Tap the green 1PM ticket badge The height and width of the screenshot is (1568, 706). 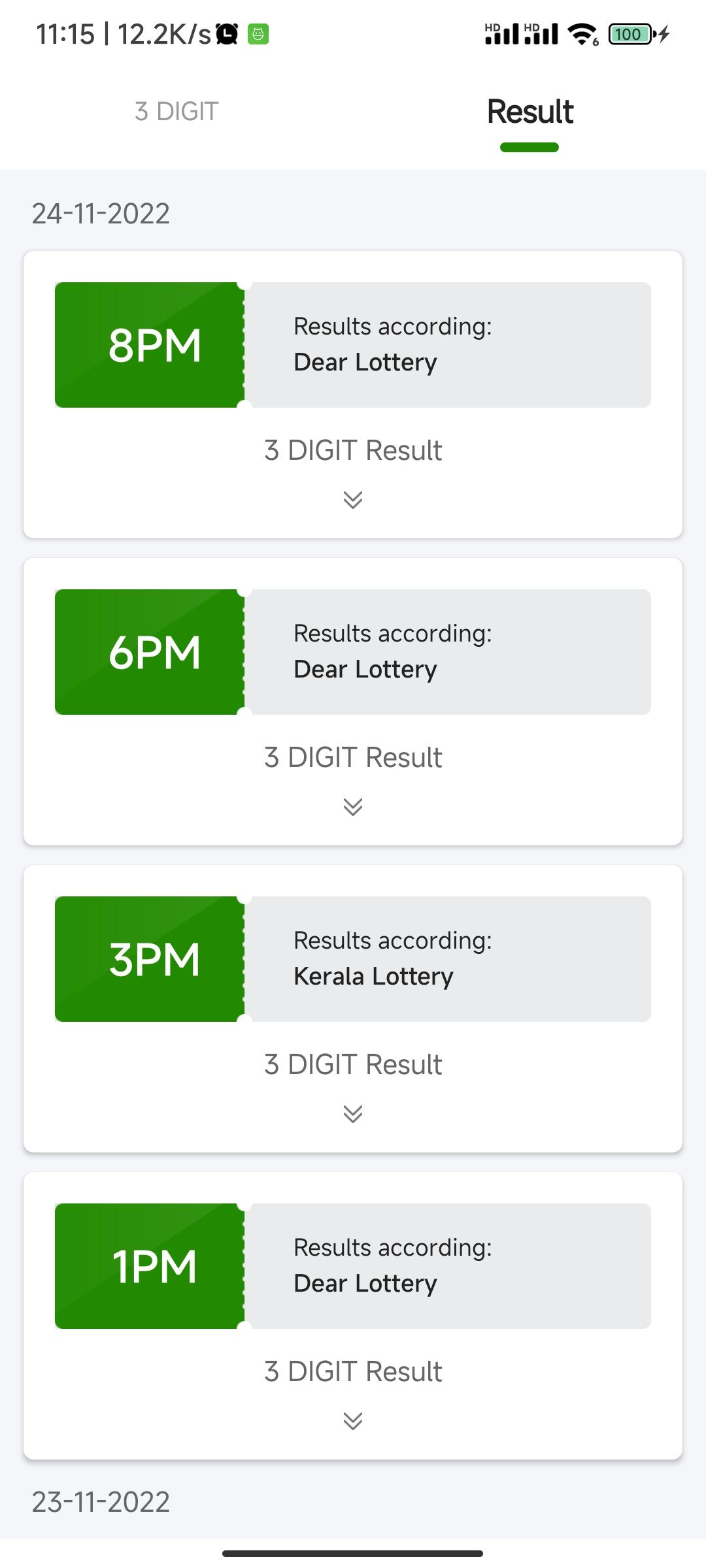pyautogui.click(x=150, y=1266)
